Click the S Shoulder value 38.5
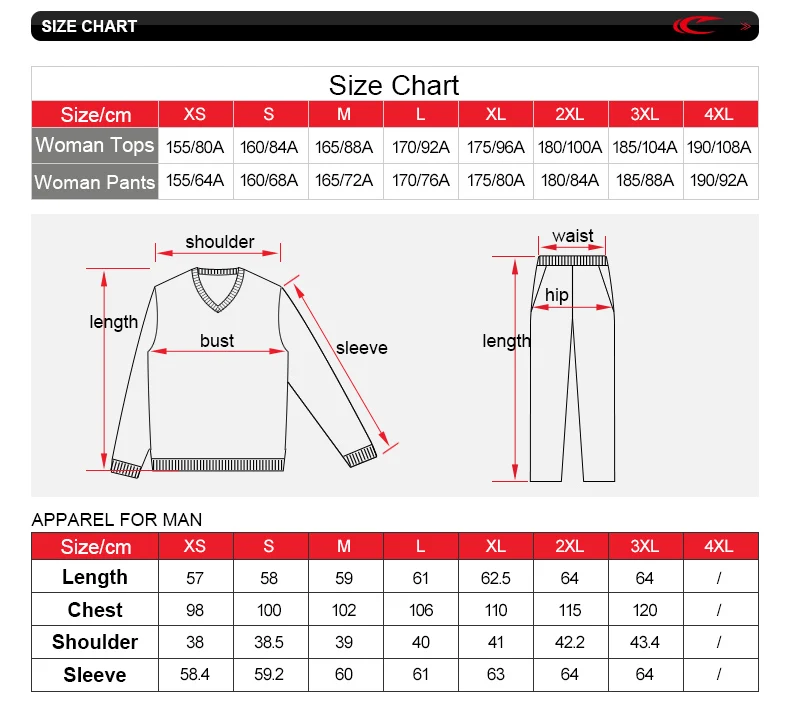 (269, 642)
